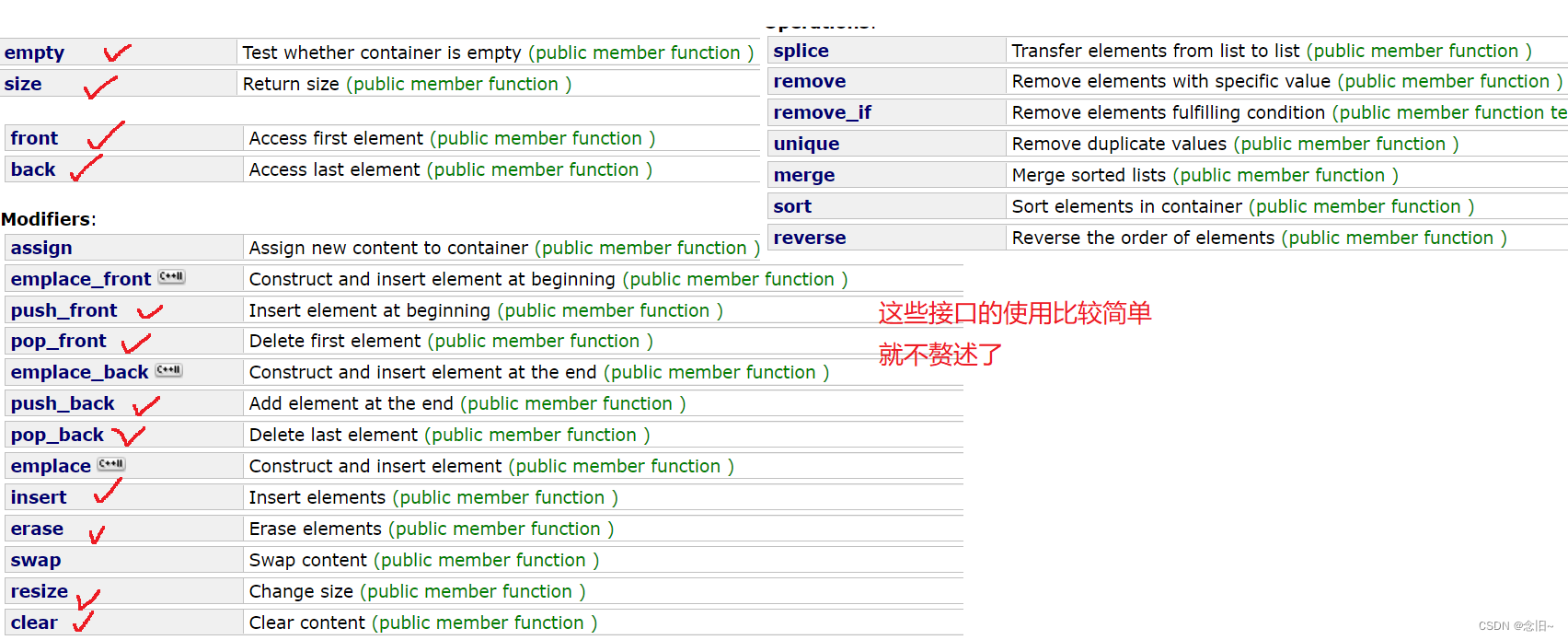Click the assign function link
Screen dimensions: 1568x640
[41, 248]
